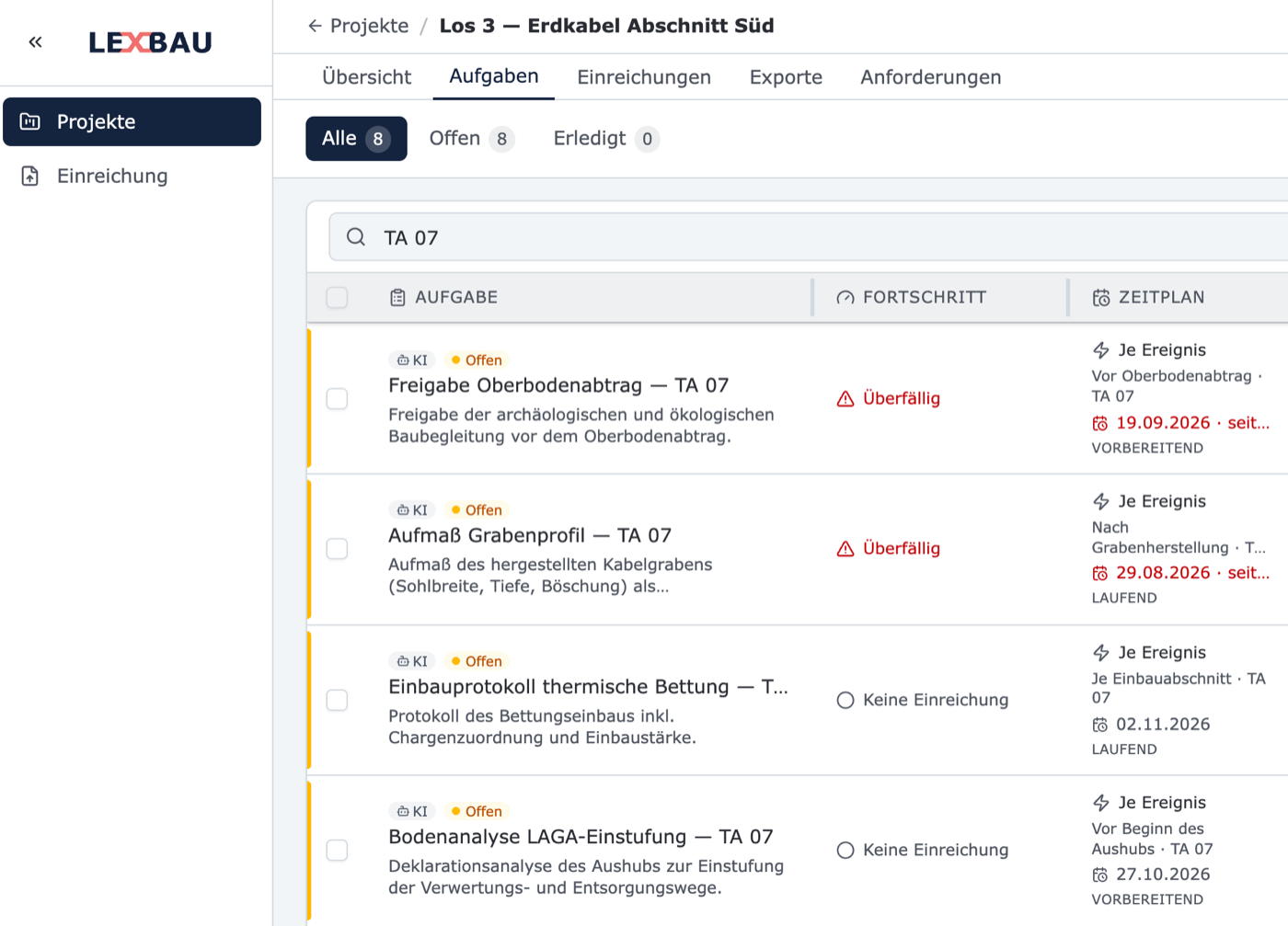Open task title Bodenanalyse LAGA-Einstufung — TA 07
1288x926 pixels.
pos(581,837)
